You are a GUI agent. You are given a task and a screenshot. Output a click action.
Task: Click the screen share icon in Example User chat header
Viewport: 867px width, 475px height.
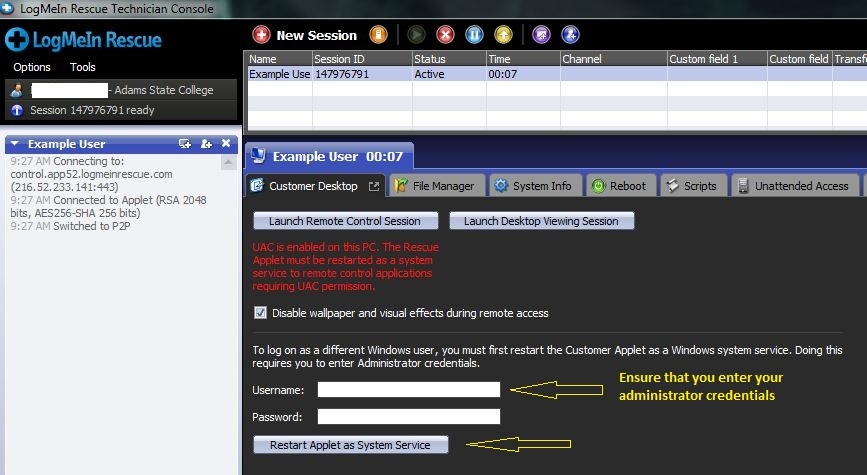[185, 144]
